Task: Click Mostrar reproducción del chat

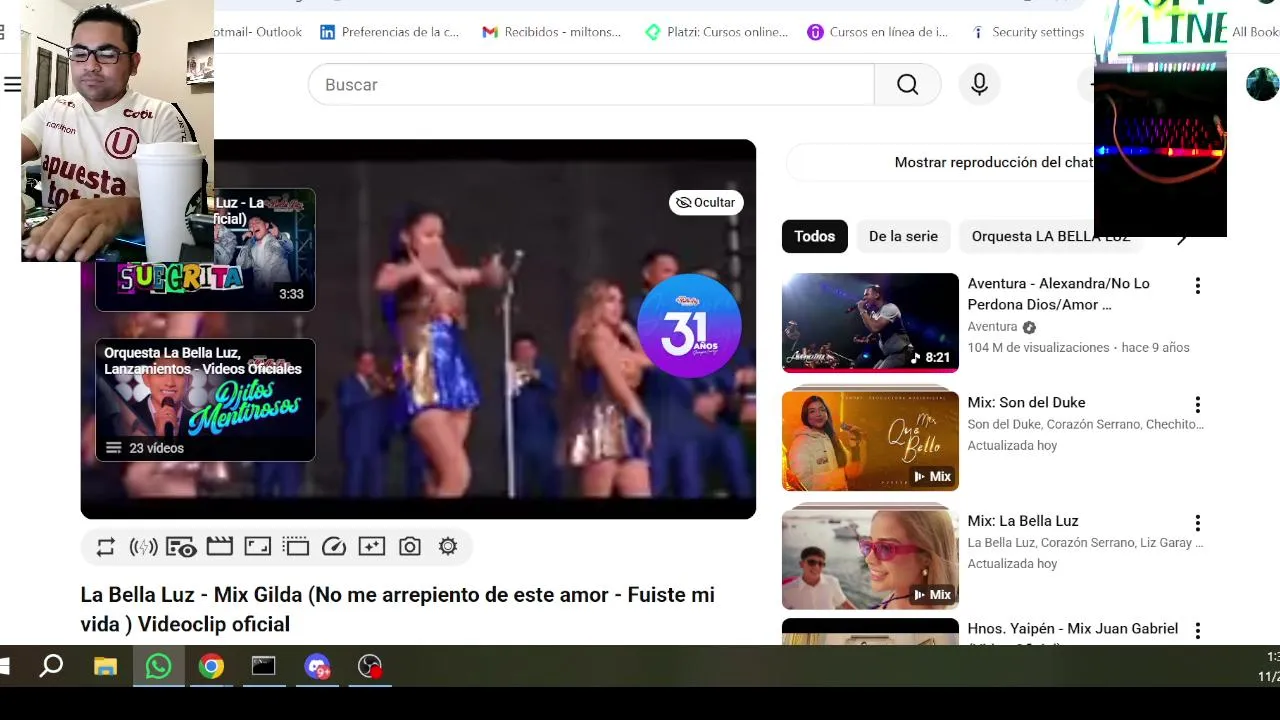Action: (x=993, y=162)
